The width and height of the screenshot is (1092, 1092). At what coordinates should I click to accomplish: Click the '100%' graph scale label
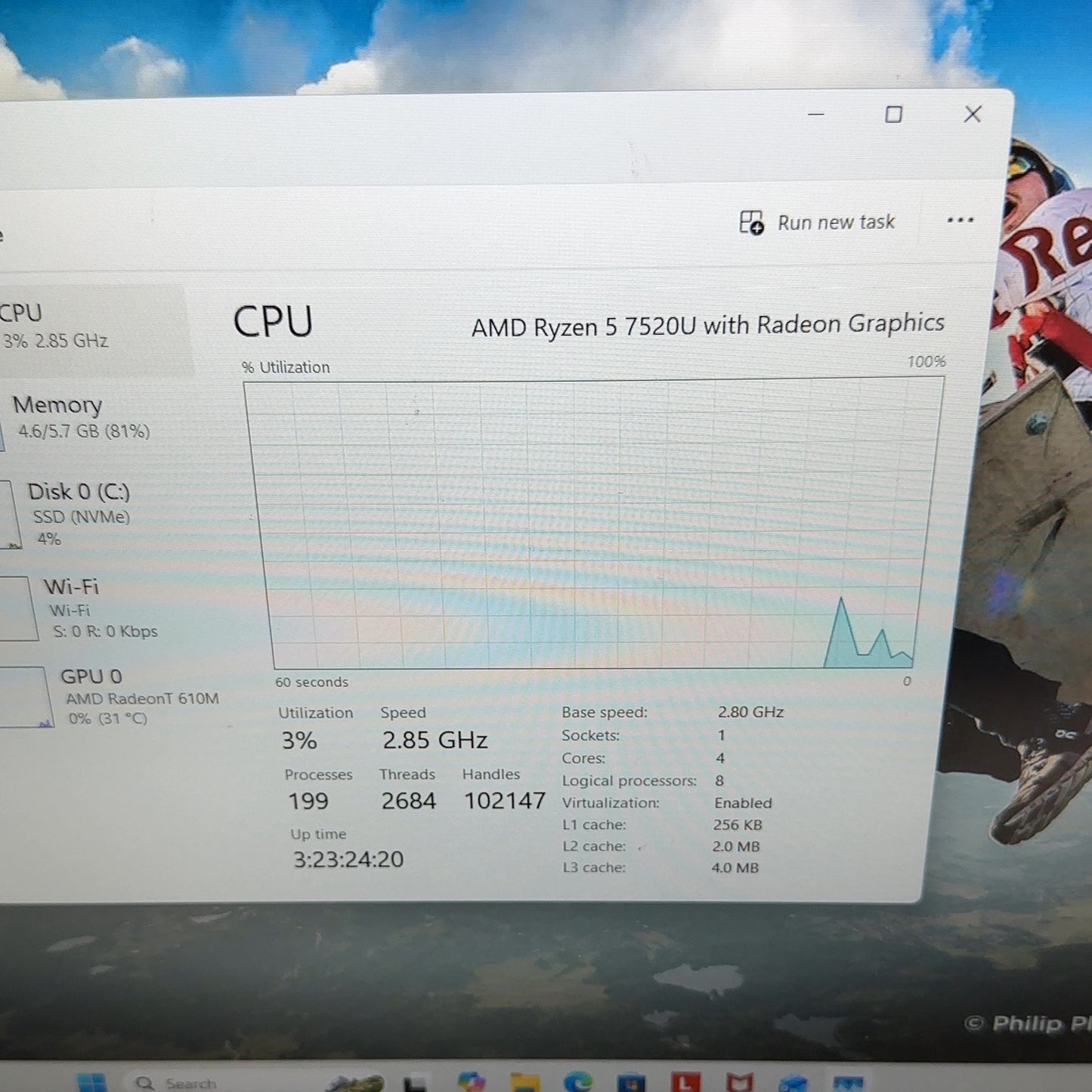pyautogui.click(x=926, y=361)
